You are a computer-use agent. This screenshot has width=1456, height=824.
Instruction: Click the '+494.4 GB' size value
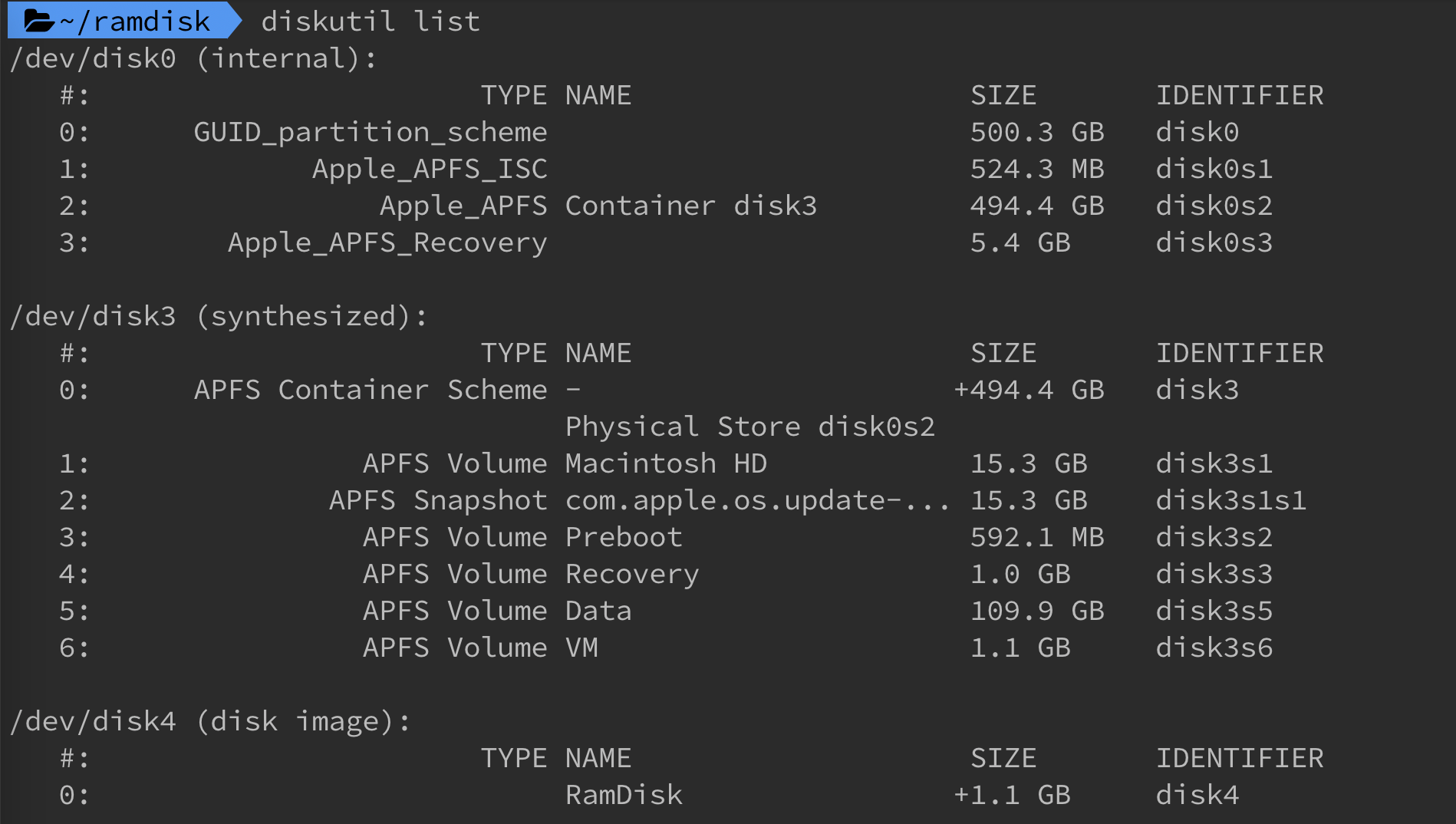click(x=1029, y=390)
